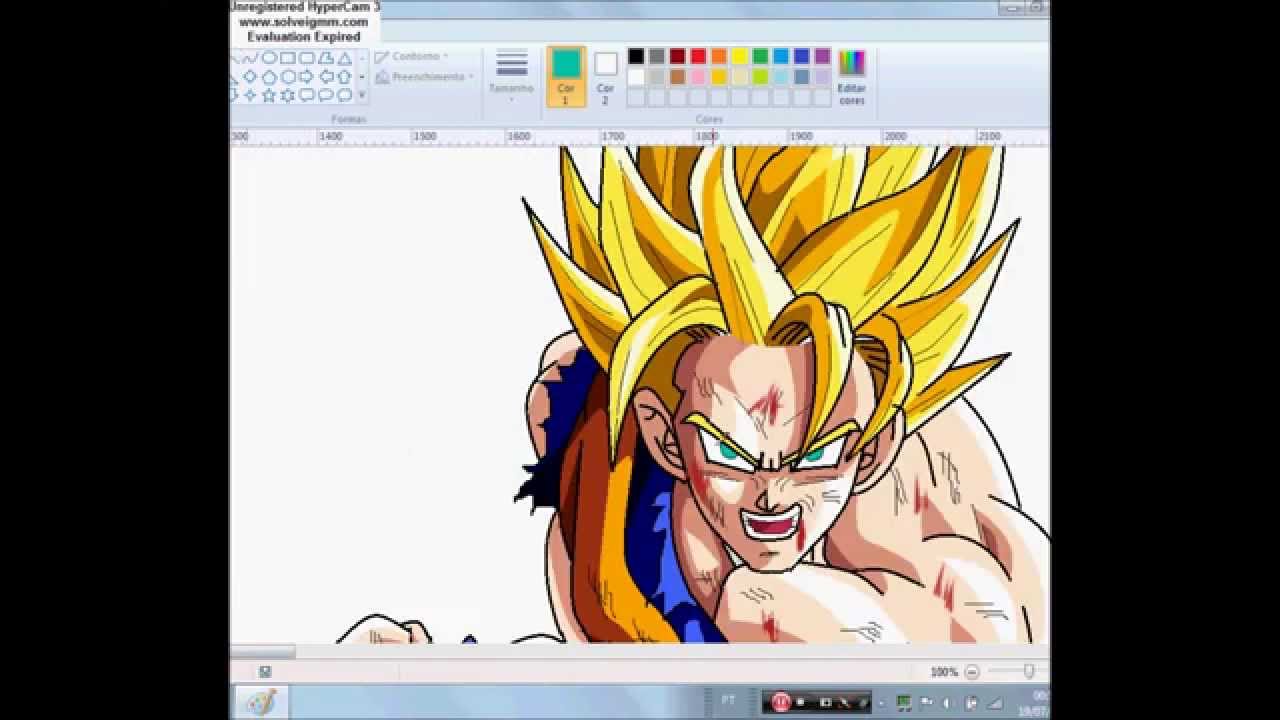Open Editar cores color editor
Image resolution: width=1280 pixels, height=720 pixels.
(x=852, y=77)
